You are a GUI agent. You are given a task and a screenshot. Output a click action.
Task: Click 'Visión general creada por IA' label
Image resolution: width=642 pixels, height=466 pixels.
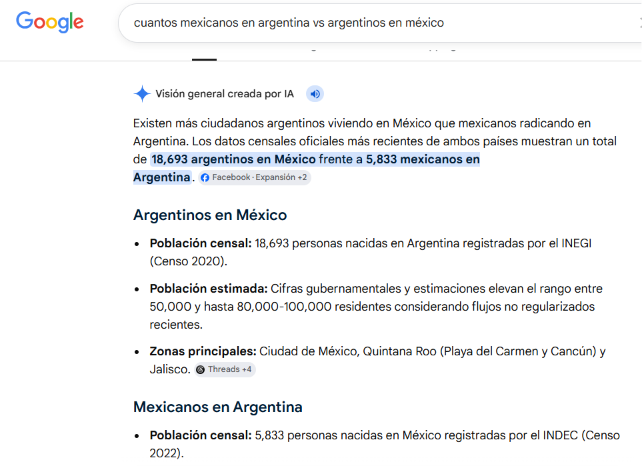click(224, 94)
